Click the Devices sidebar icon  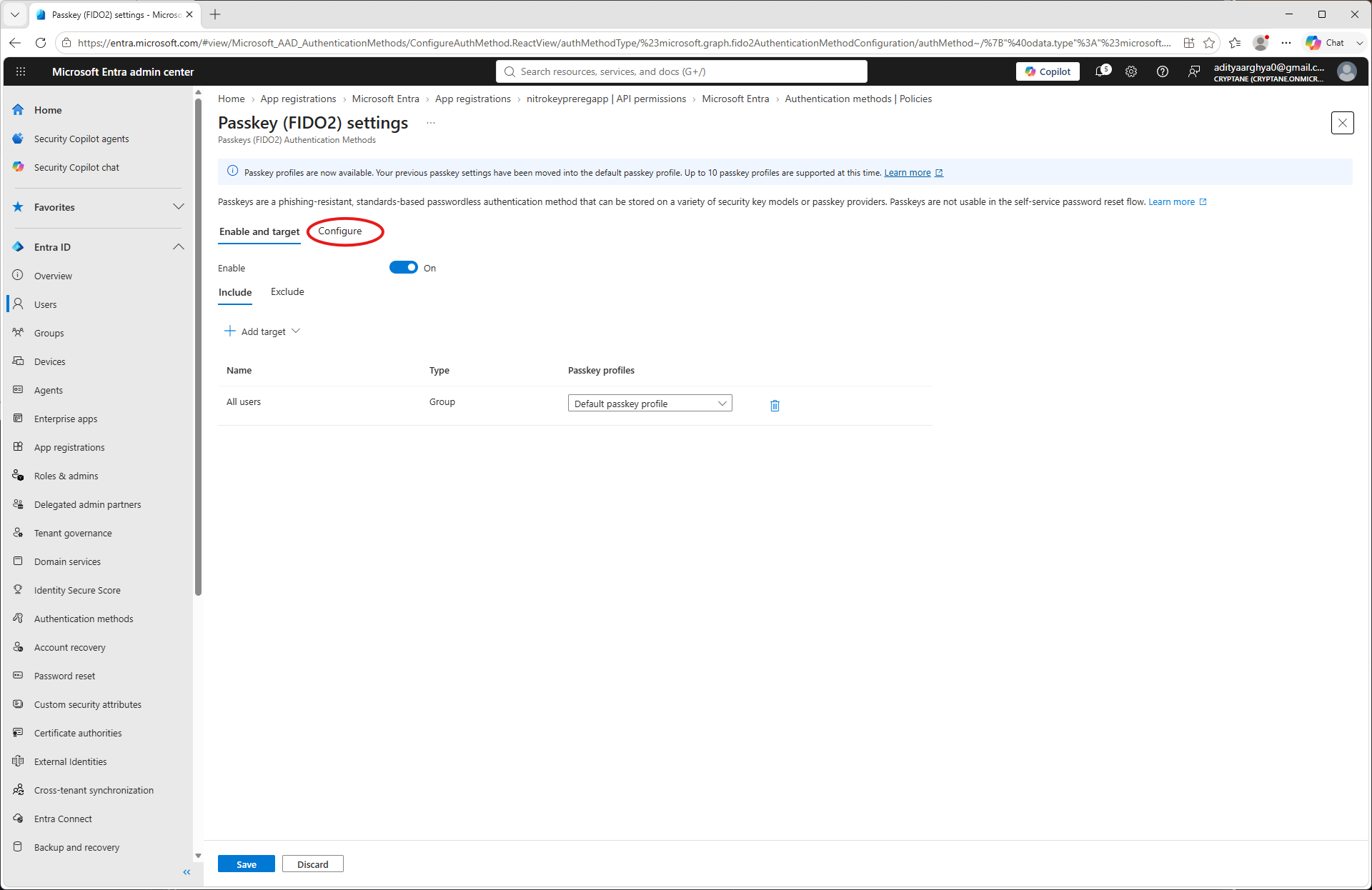(18, 361)
